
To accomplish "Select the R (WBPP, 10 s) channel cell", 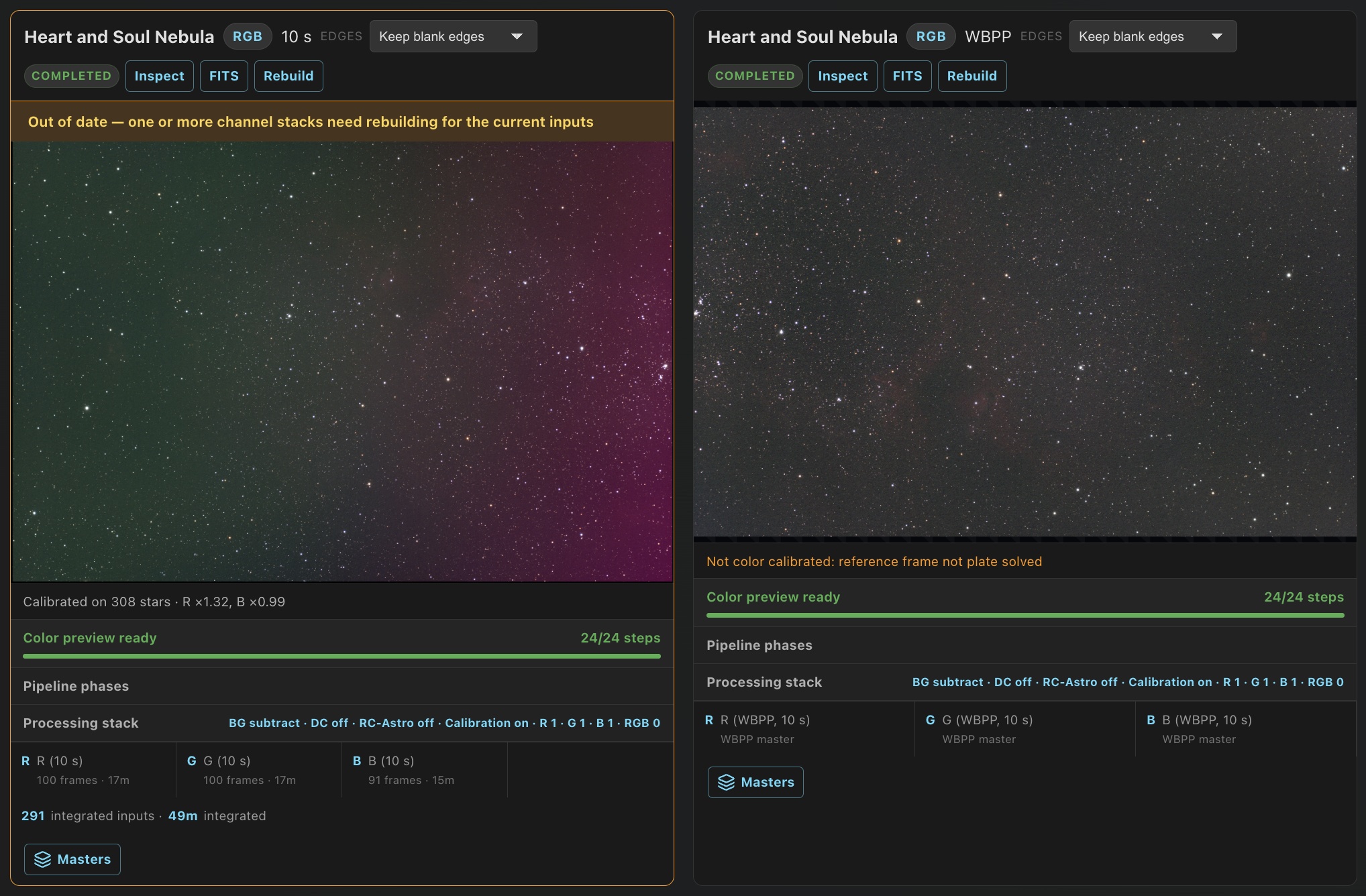I will 804,729.
